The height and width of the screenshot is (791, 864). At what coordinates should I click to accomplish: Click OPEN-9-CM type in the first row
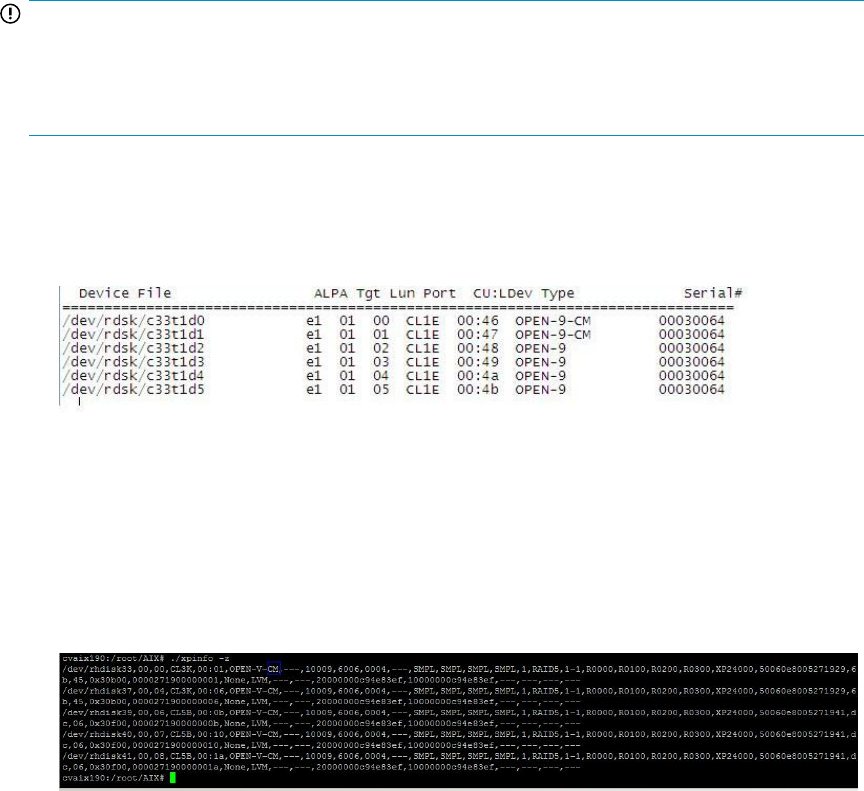coord(554,320)
